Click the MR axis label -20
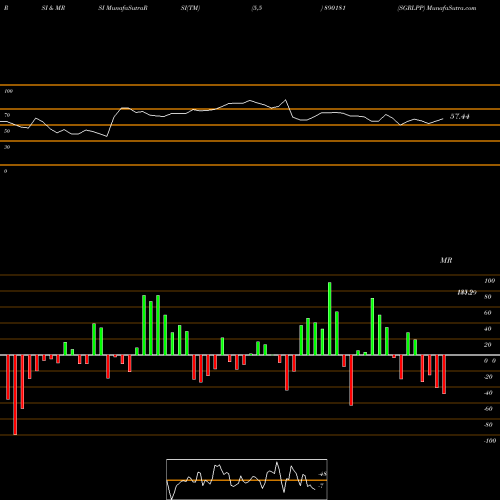The image size is (500, 500). click(x=488, y=377)
